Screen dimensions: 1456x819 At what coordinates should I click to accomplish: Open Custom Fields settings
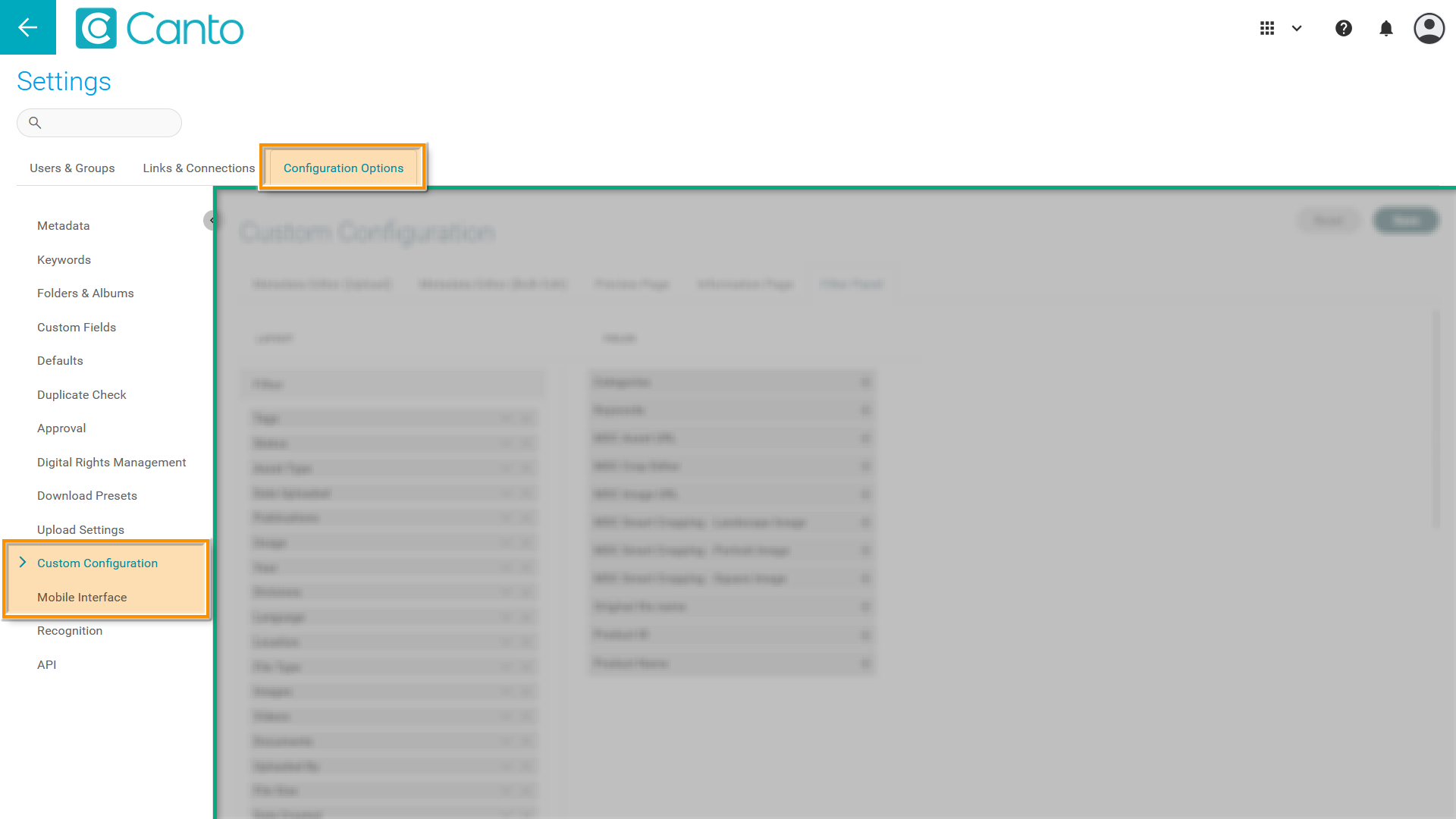[77, 328]
